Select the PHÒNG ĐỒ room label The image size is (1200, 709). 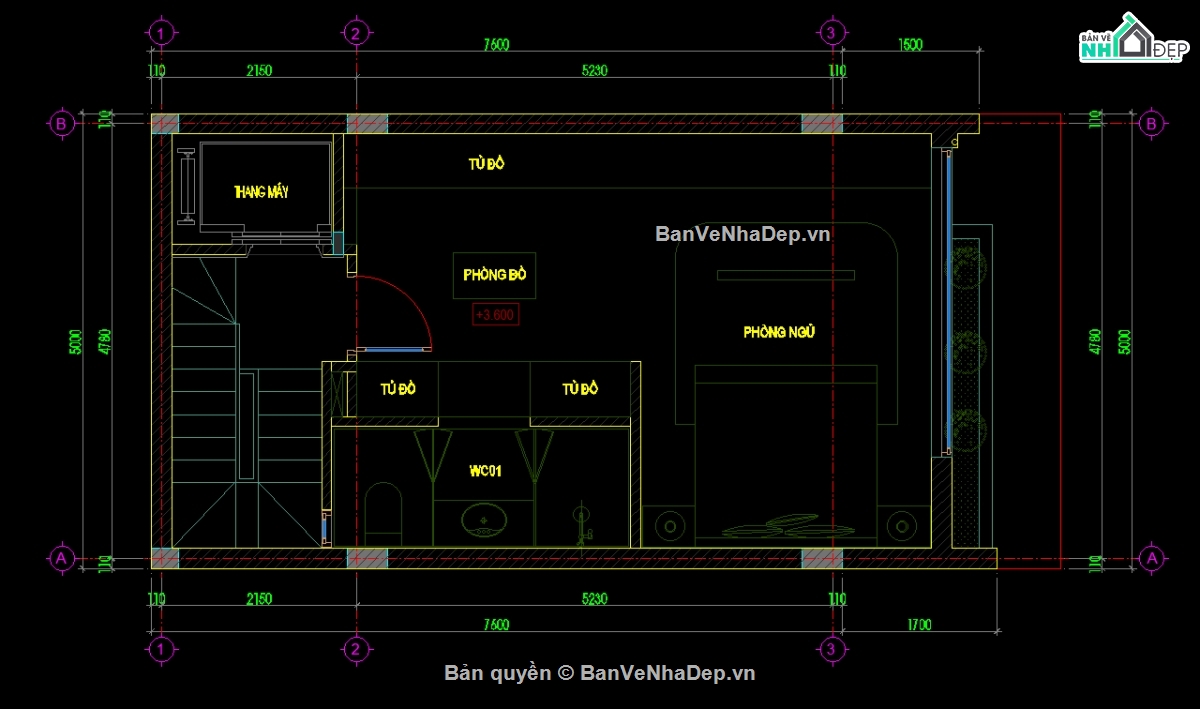495,274
